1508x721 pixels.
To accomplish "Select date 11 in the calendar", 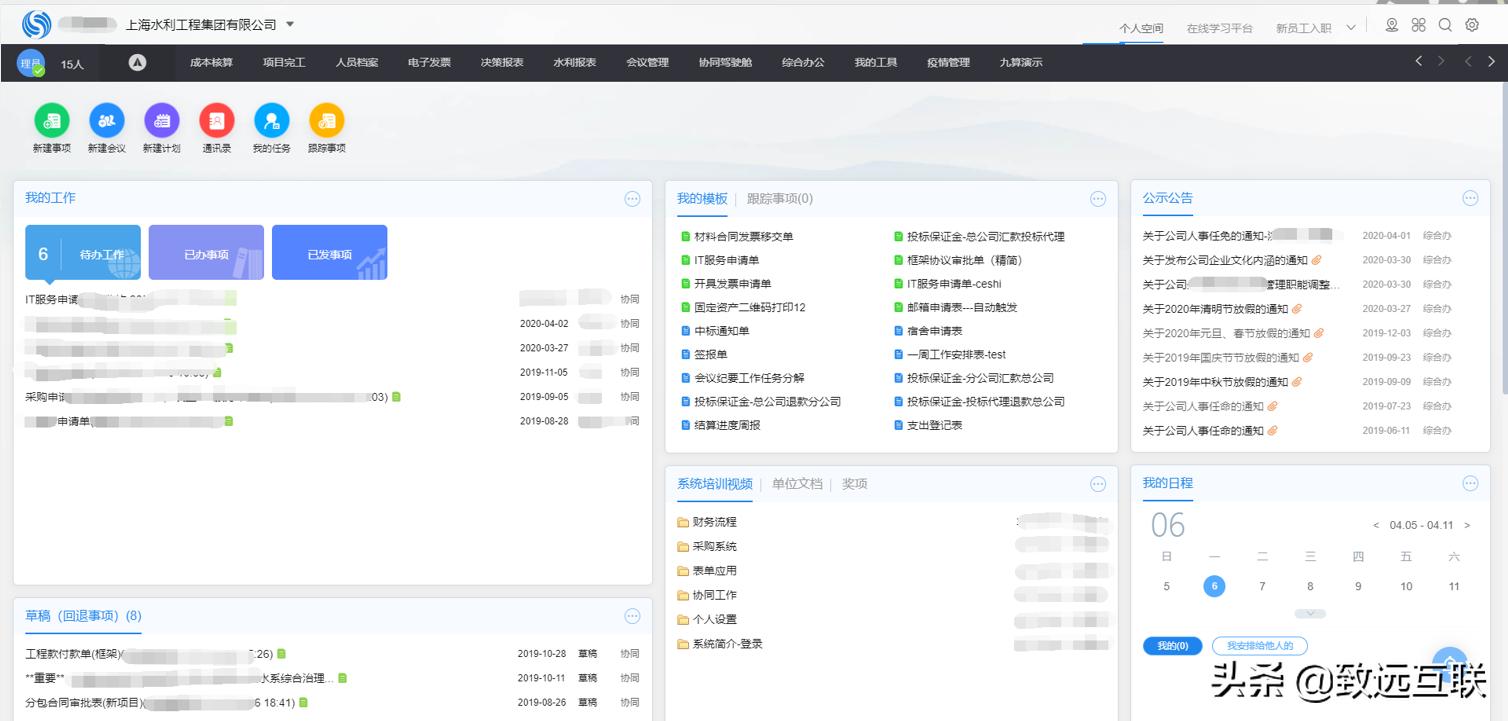I will (1453, 586).
